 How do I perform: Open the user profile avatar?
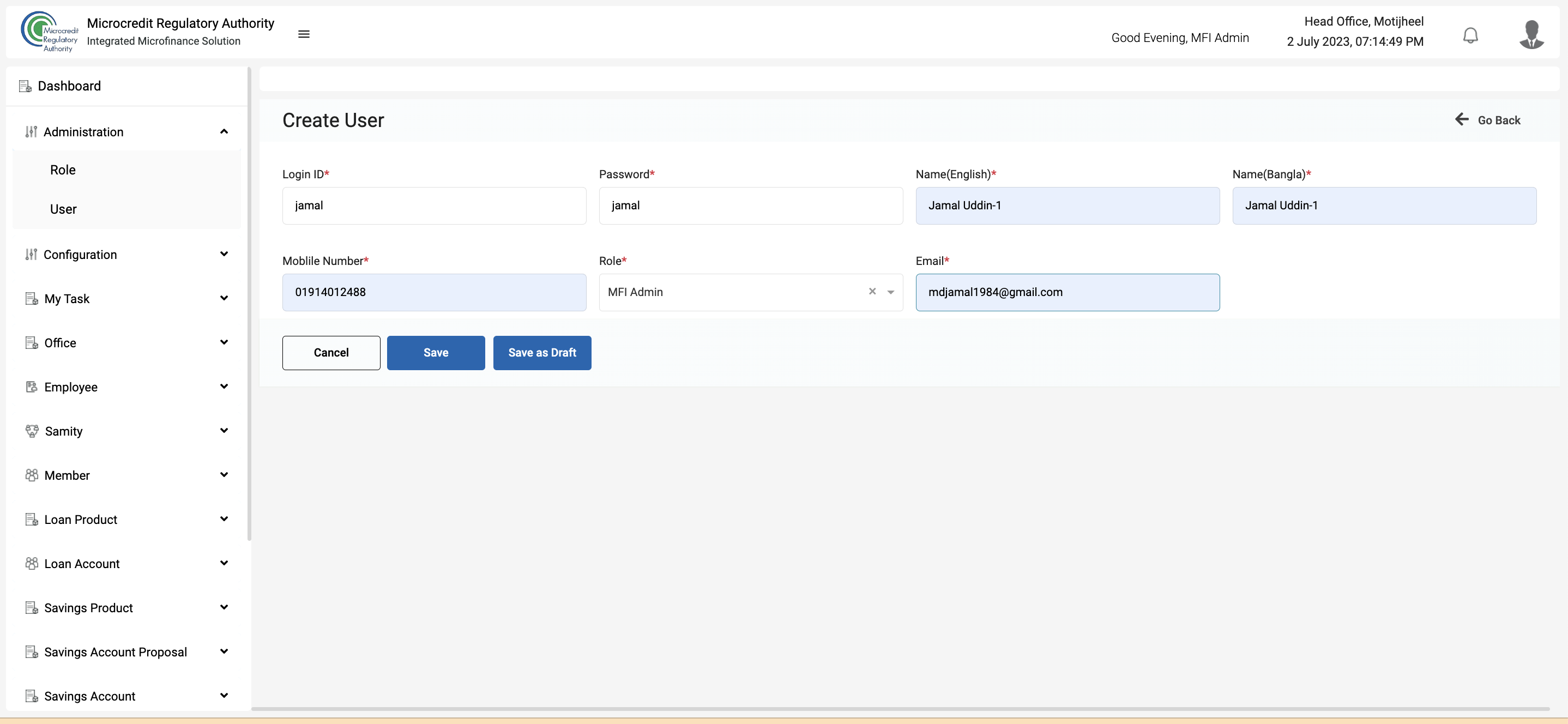click(x=1531, y=34)
